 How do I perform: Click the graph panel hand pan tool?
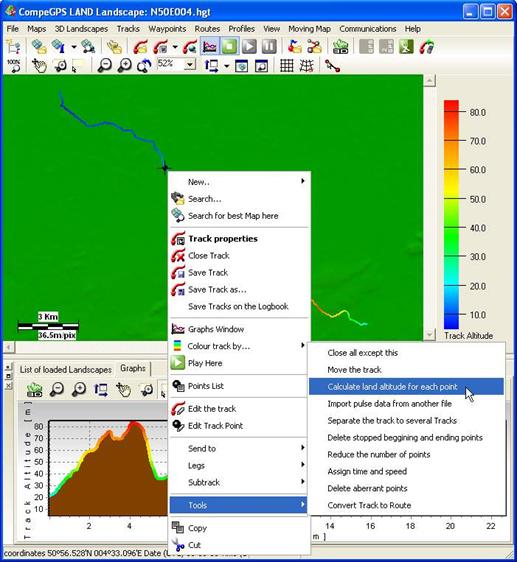[x=124, y=389]
